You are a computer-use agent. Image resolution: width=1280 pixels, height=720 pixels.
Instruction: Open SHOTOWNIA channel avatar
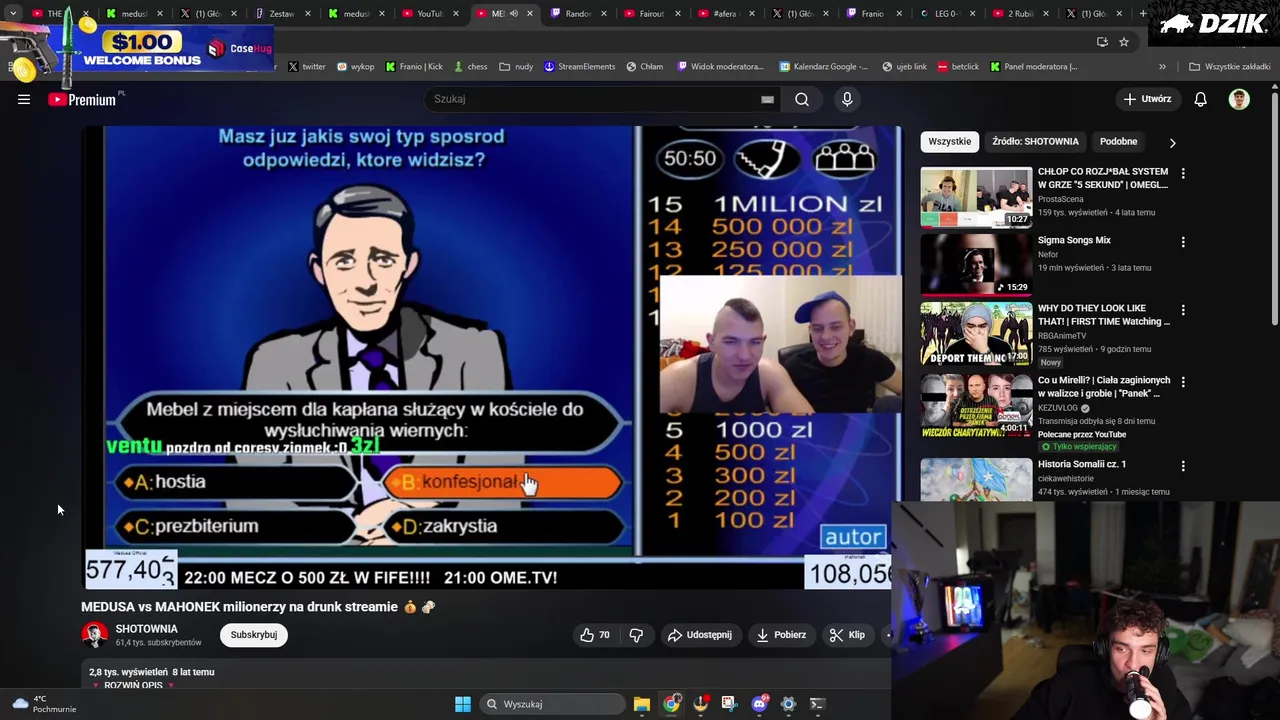tap(95, 635)
